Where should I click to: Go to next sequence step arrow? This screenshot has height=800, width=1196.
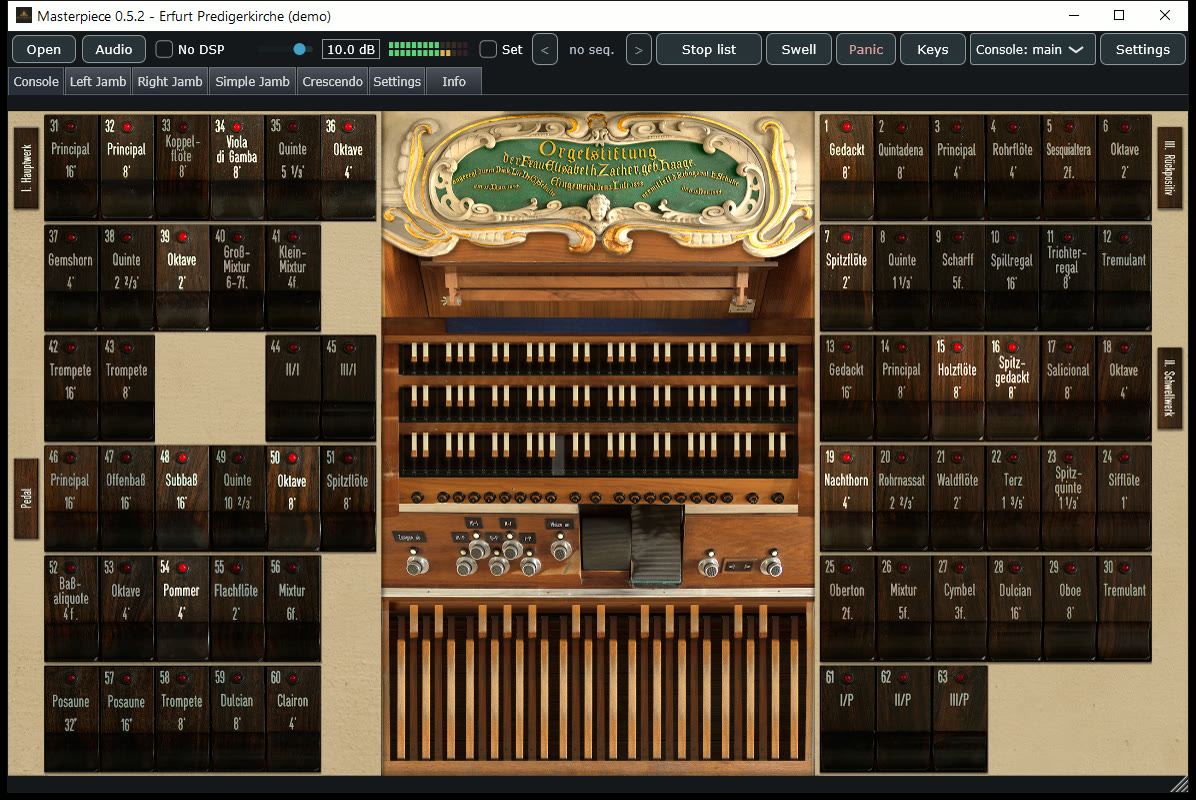pos(638,50)
